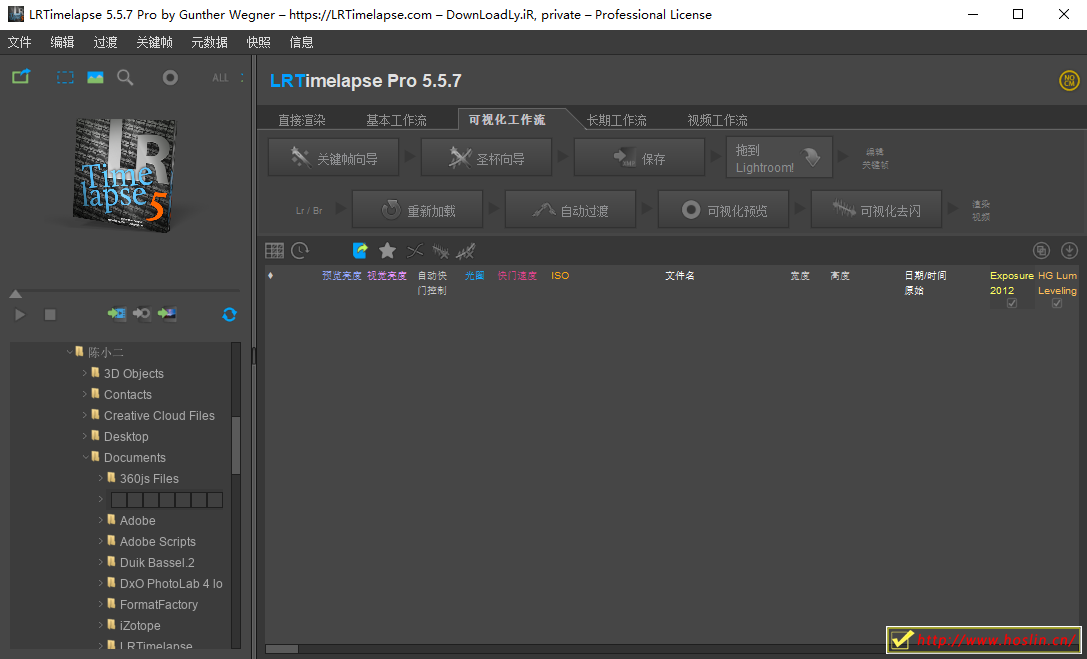Open the 元数据 menu
Viewport: 1087px width, 659px height.
pyautogui.click(x=209, y=42)
